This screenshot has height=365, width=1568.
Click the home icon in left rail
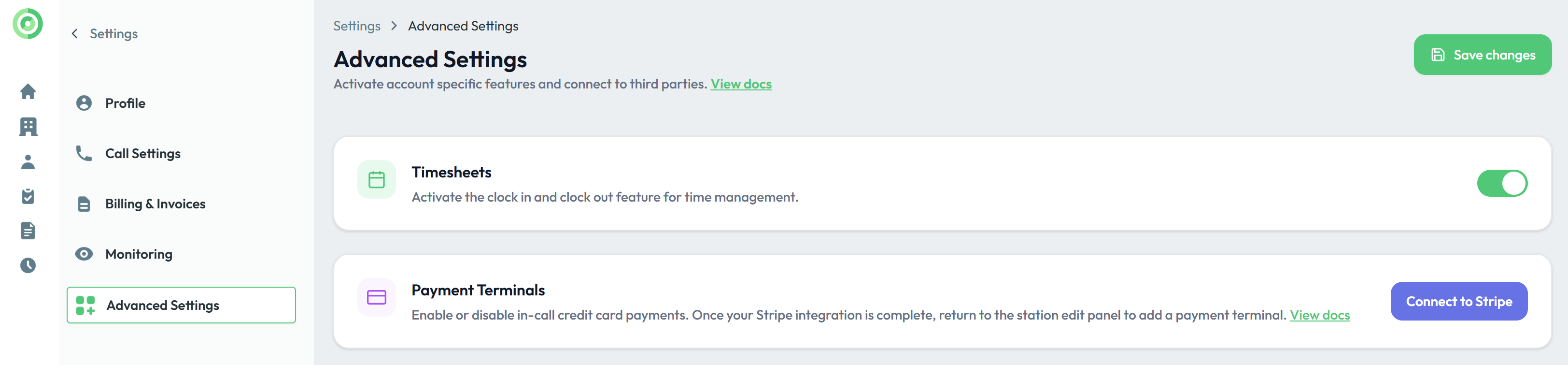pyautogui.click(x=28, y=91)
